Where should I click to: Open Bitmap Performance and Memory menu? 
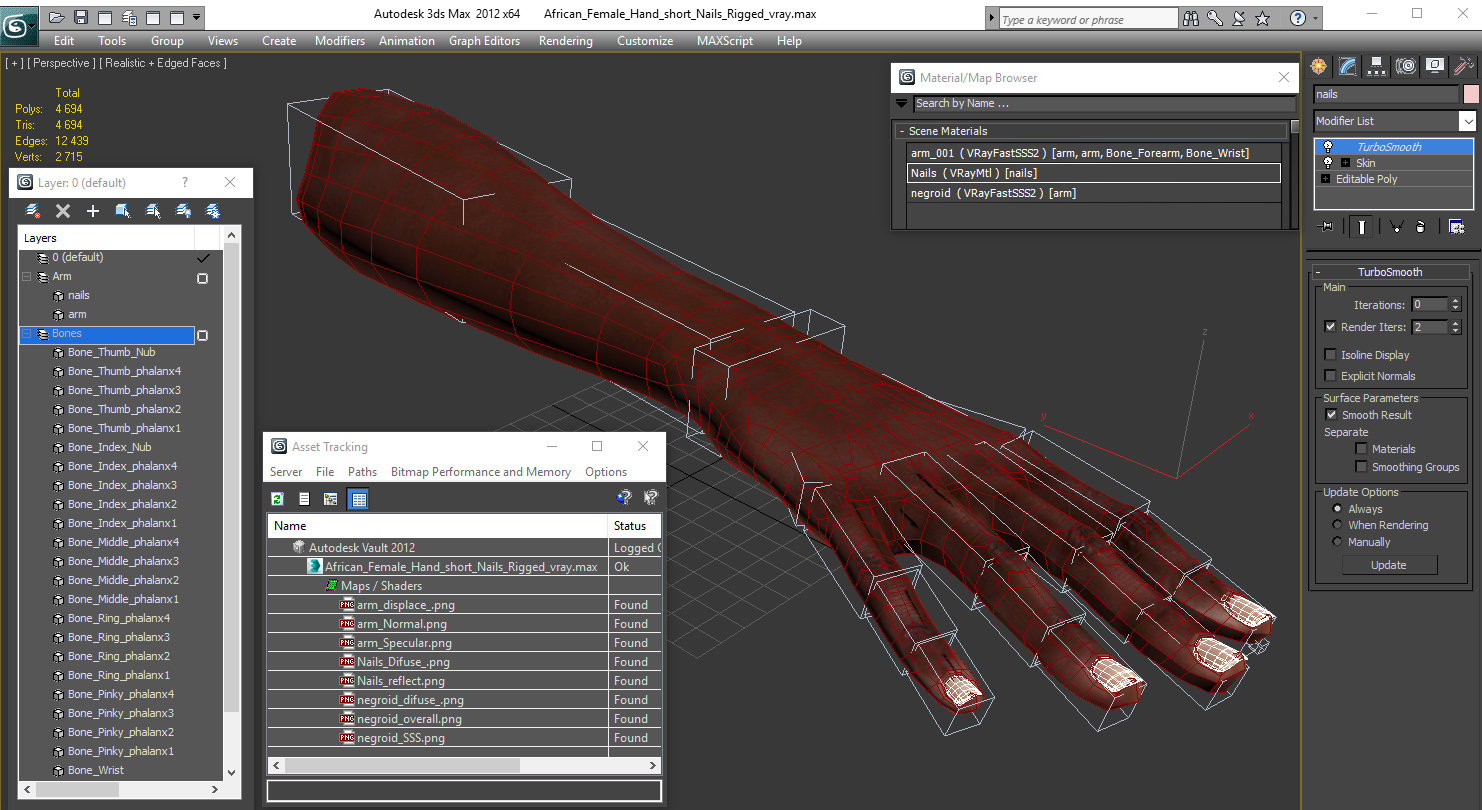(x=480, y=472)
